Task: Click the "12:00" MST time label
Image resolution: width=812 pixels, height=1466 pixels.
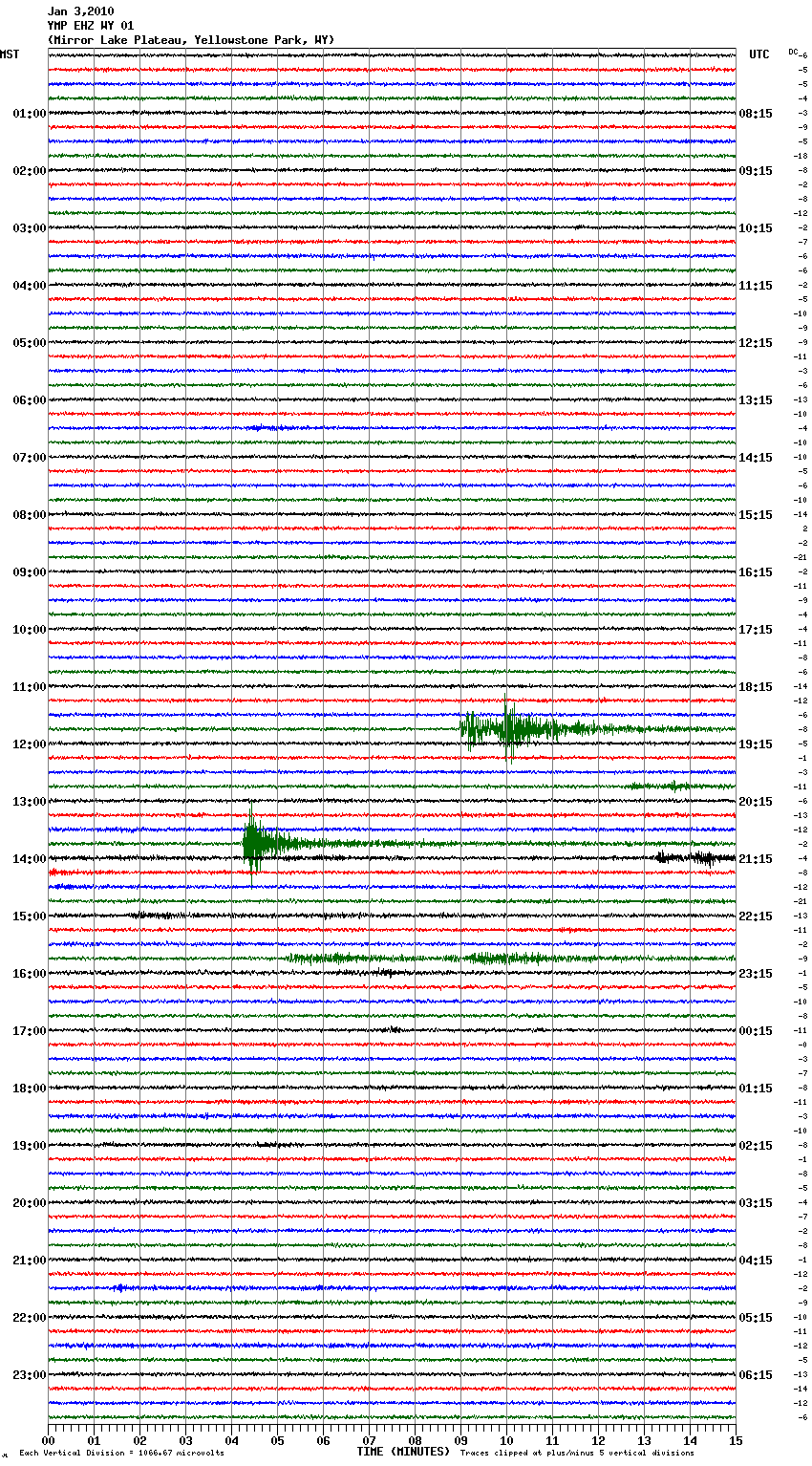Action: 30,744
